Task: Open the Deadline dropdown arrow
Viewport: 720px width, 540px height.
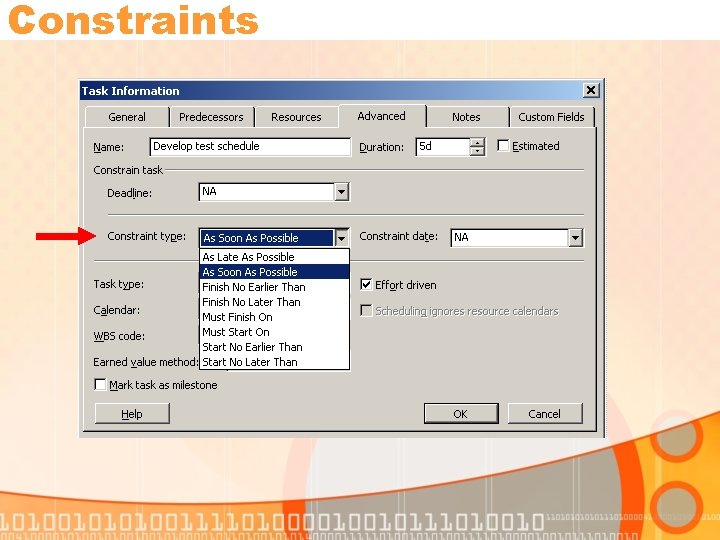Action: tap(341, 192)
